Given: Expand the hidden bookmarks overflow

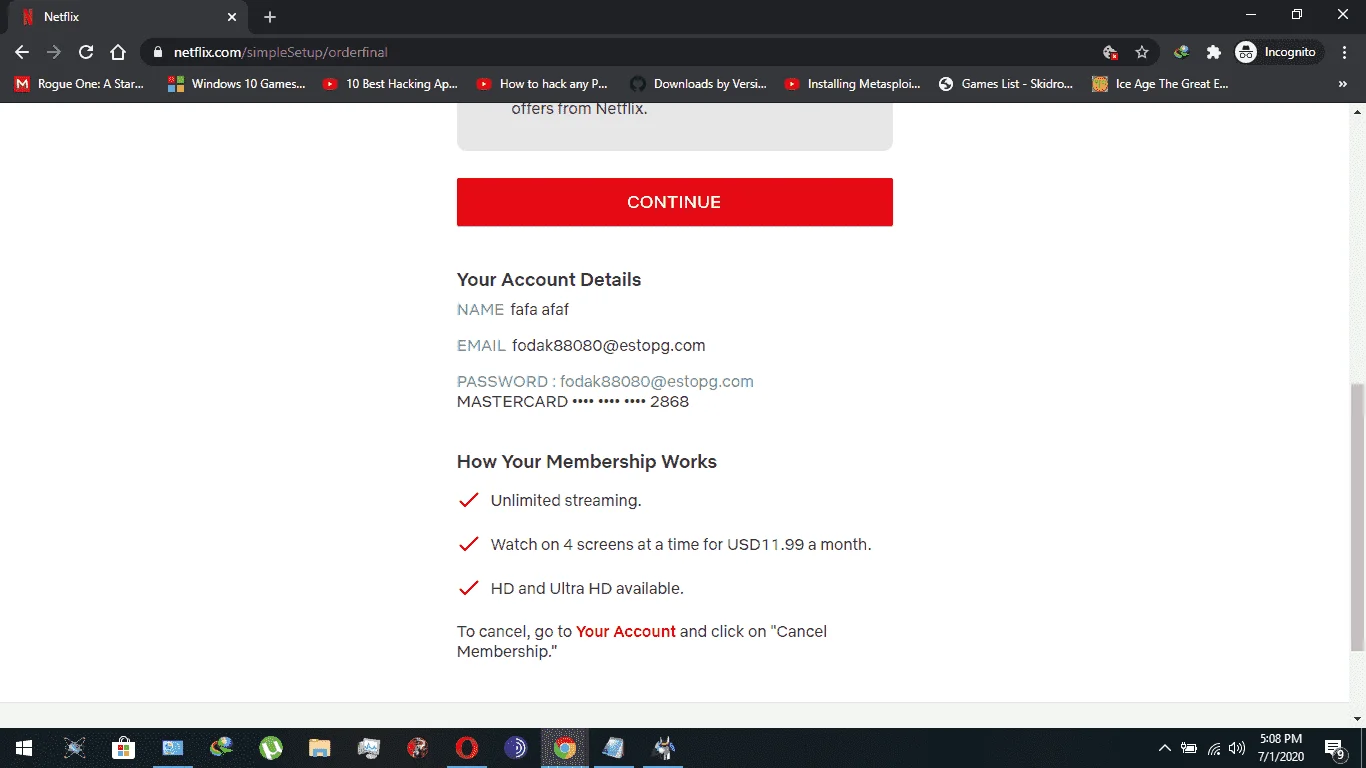Looking at the screenshot, I should coord(1342,84).
